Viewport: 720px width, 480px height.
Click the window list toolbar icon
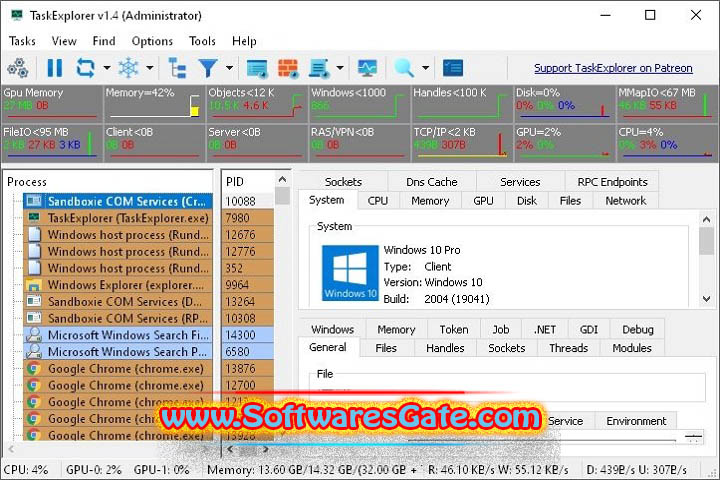pos(257,68)
